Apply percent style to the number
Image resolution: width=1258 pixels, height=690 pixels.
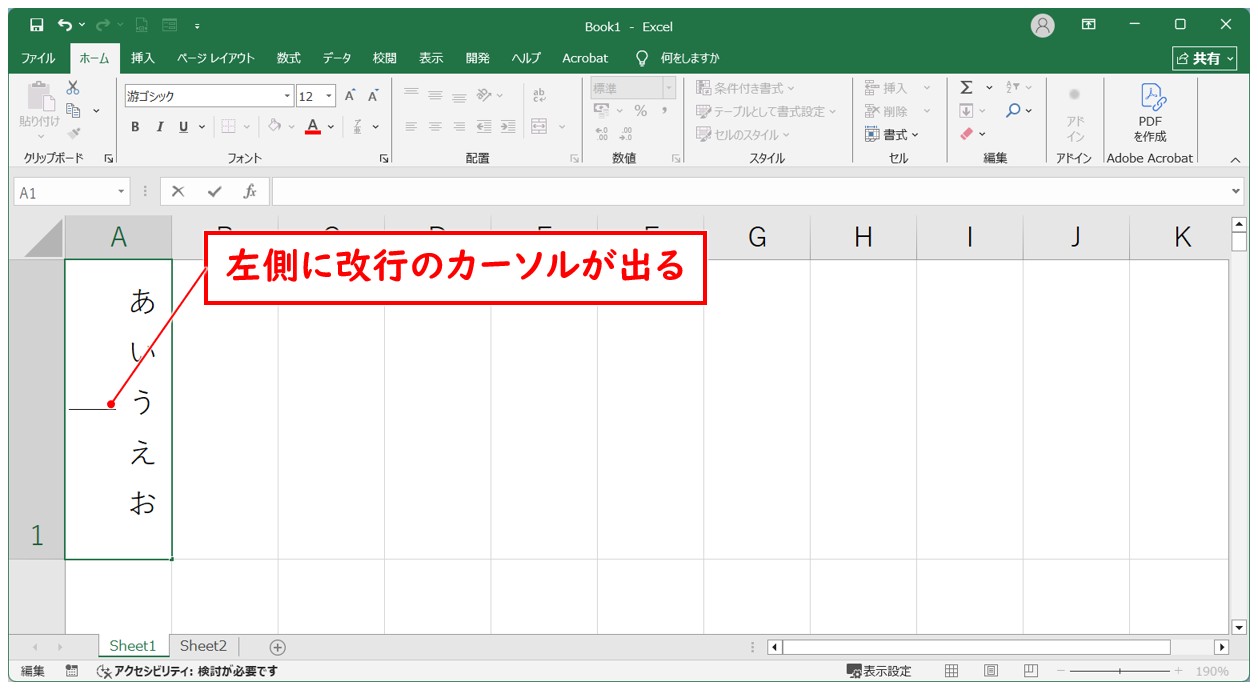640,111
